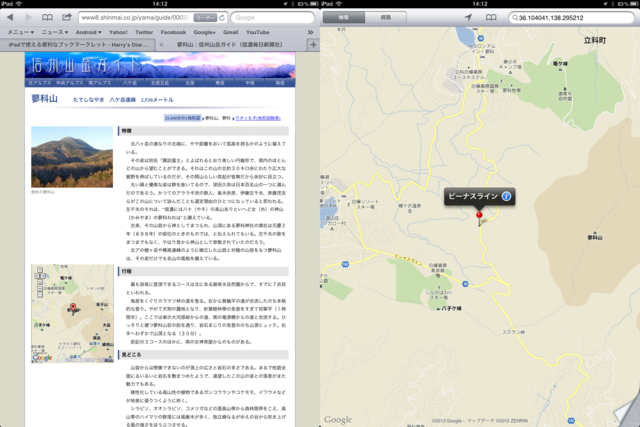Select the Directions segment in Maps
Screen dimensions: 640x427
(x=386, y=18)
